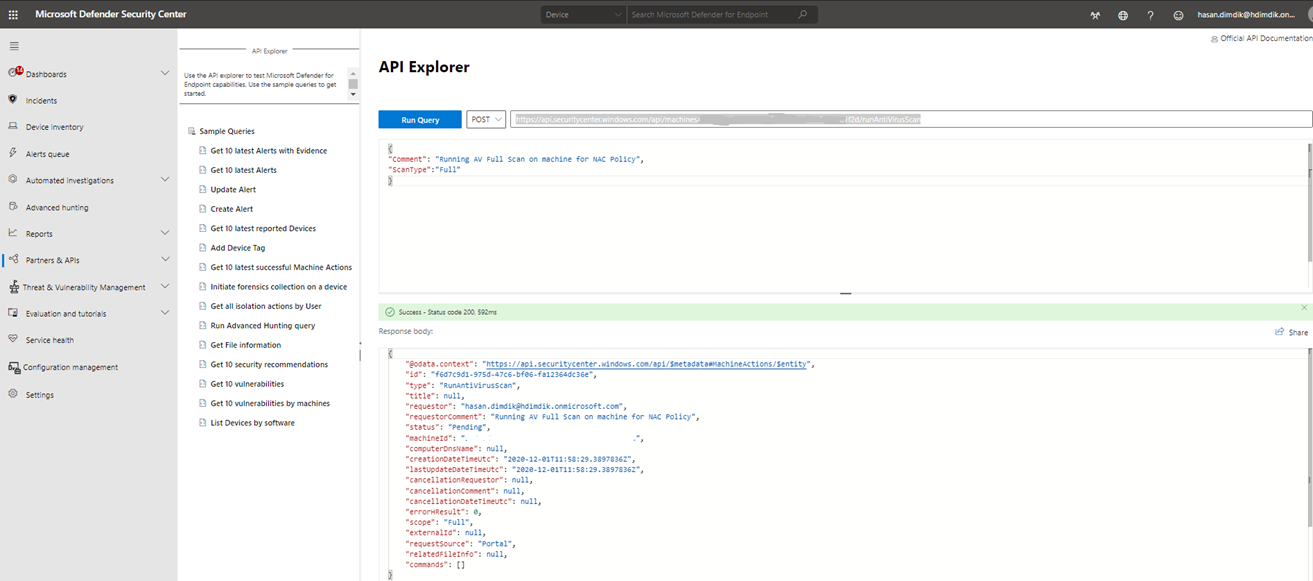1313x581 pixels.
Task: Select Get 10 latest successful Machine Actions
Action: coord(281,267)
